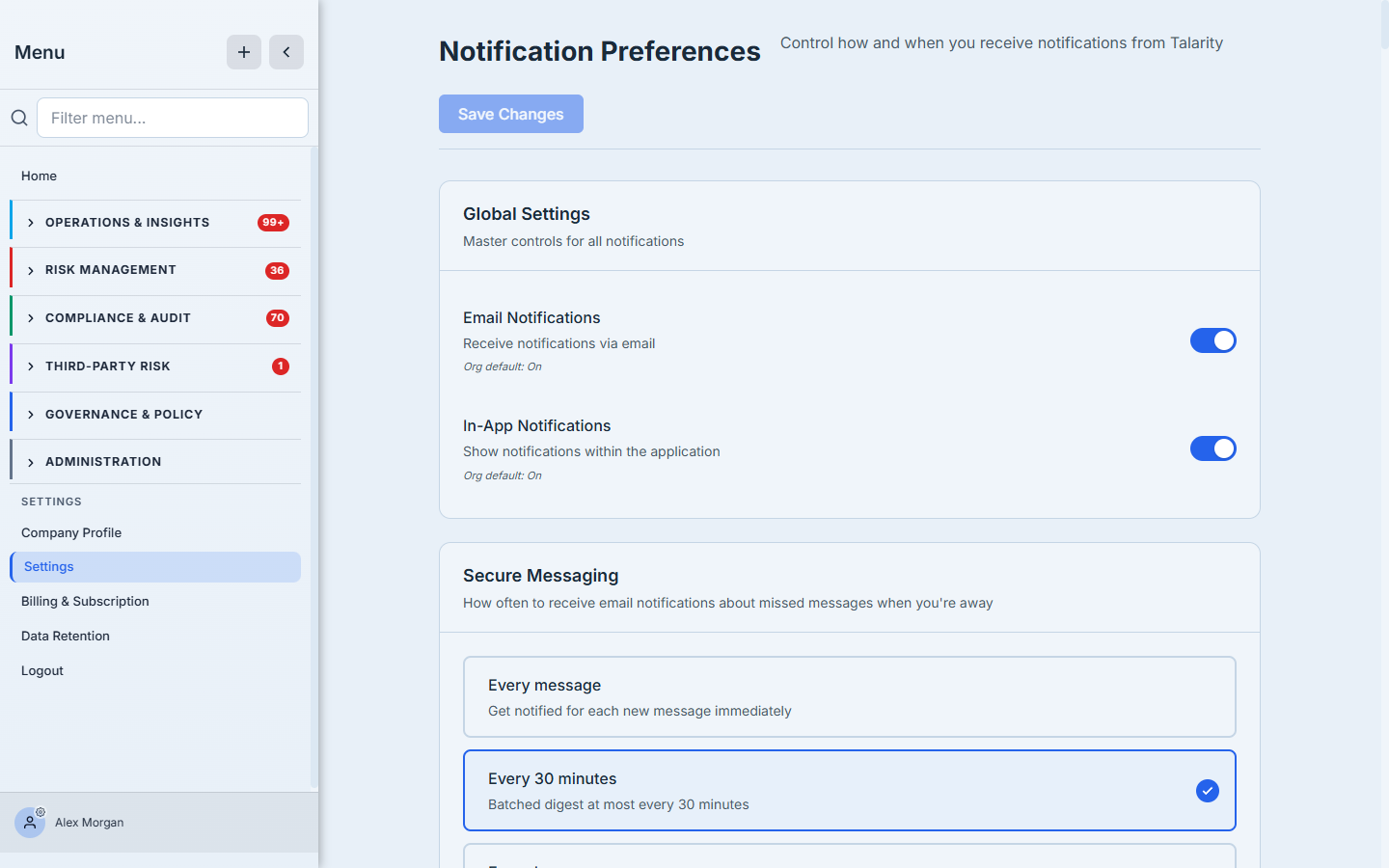
Task: Click 'Org default: On' under In-App Notifications
Action: [x=503, y=475]
